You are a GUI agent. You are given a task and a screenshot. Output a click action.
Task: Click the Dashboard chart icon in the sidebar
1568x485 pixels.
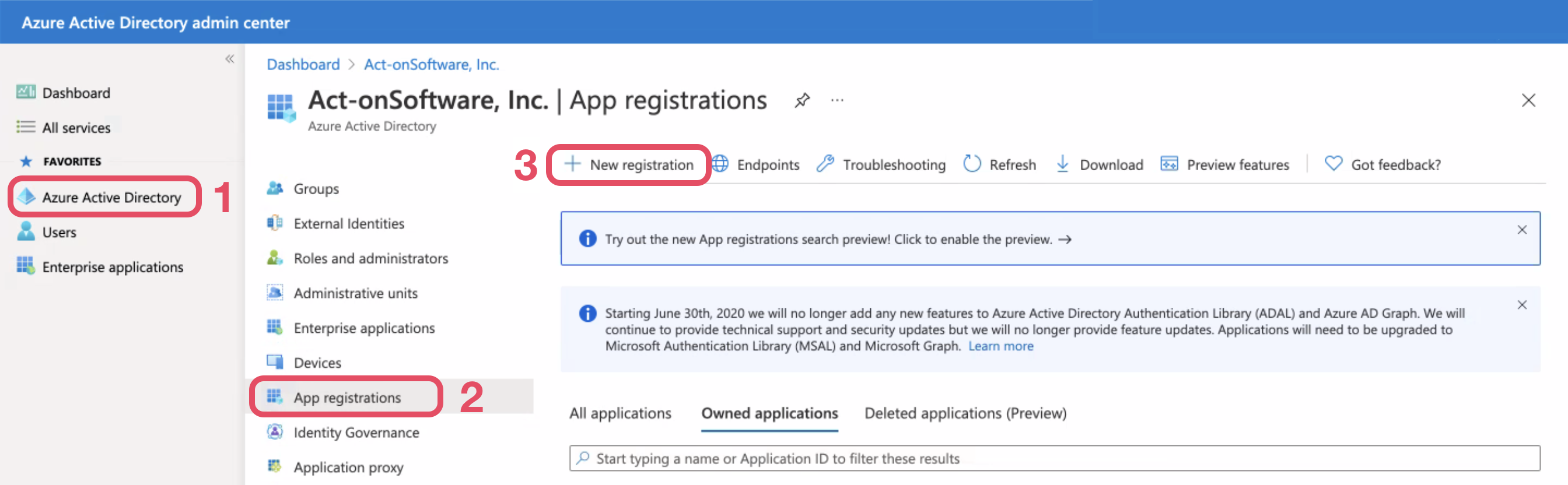point(26,92)
